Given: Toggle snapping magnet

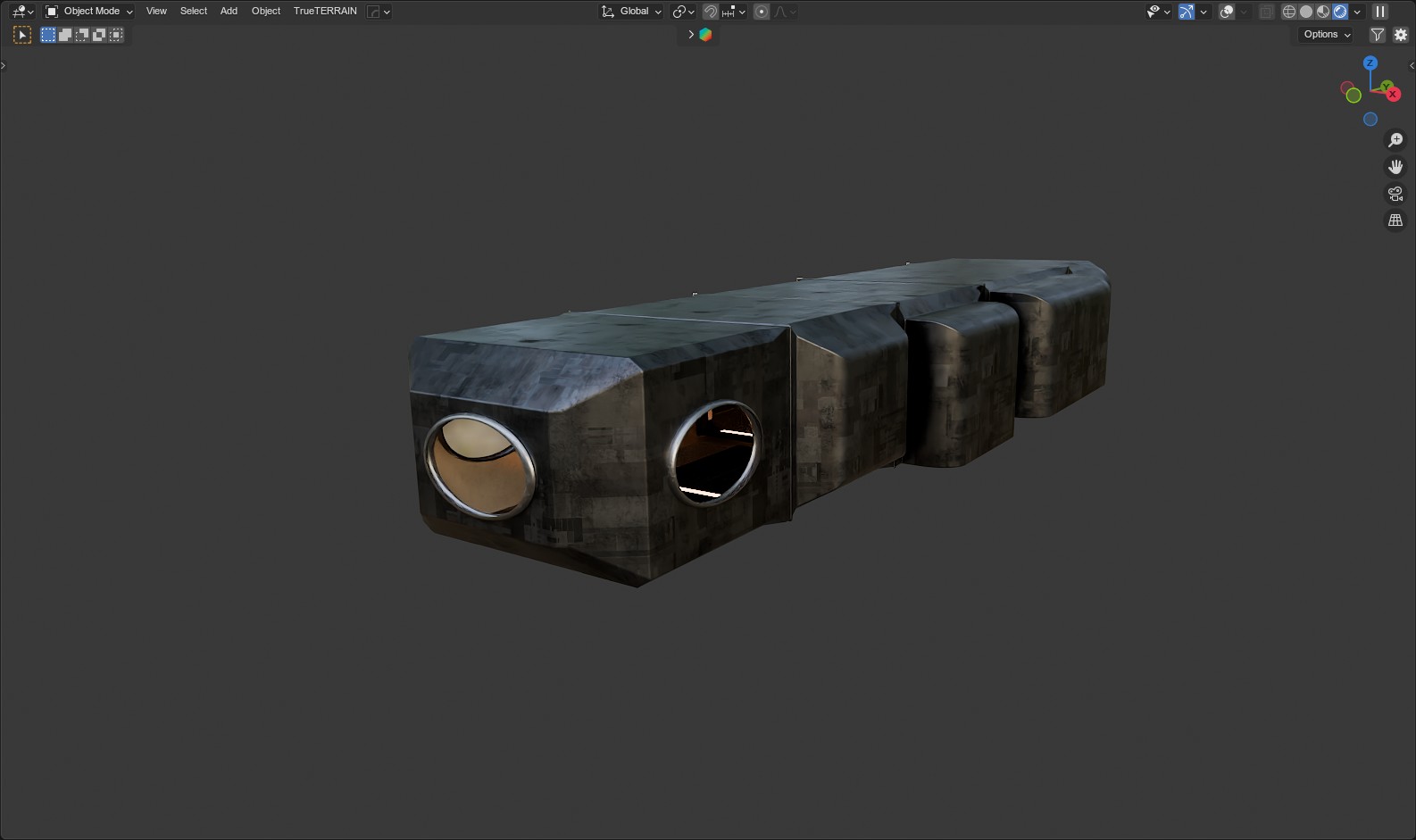Looking at the screenshot, I should pyautogui.click(x=711, y=12).
